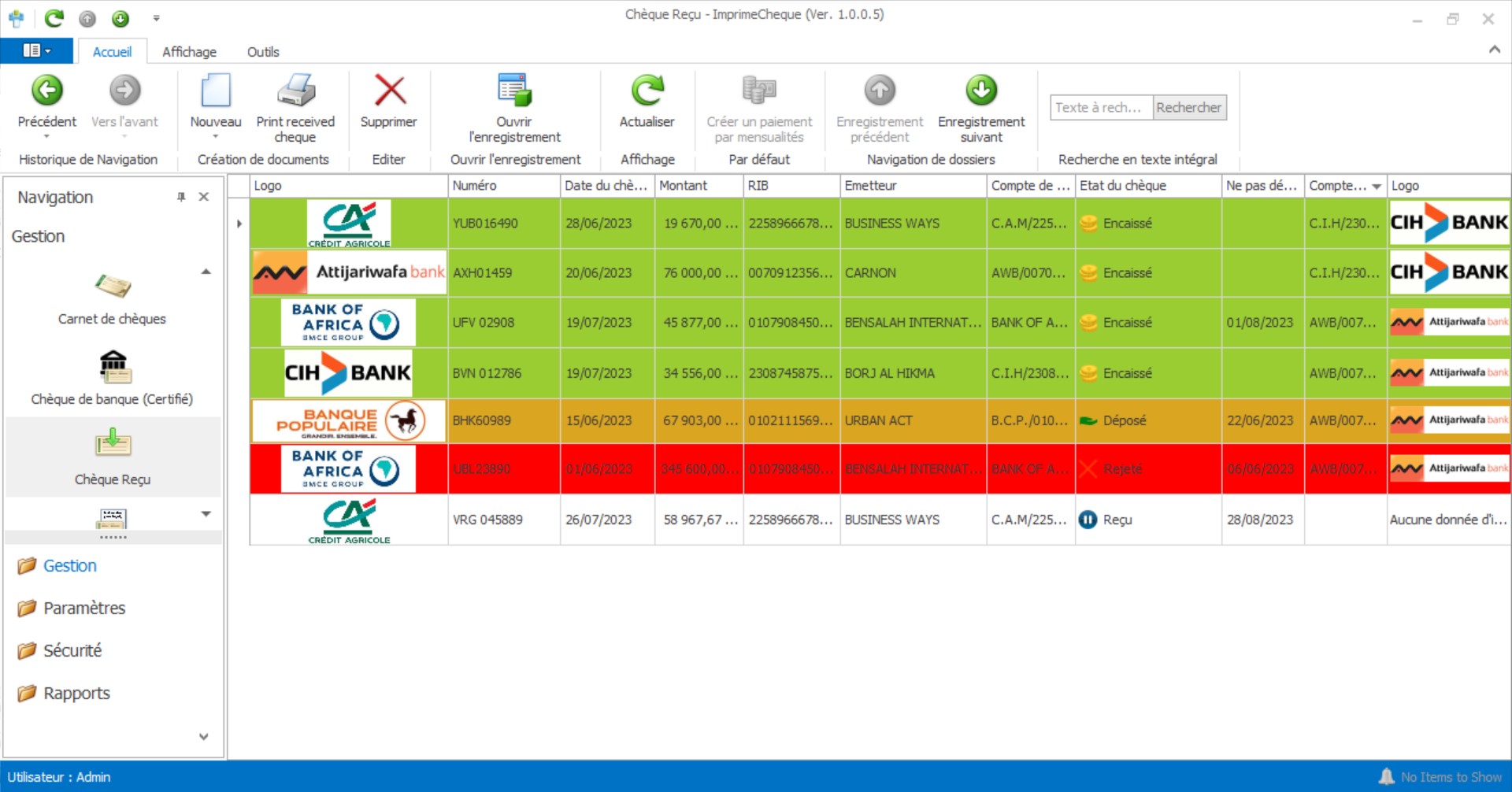
Task: Click the cheque scanner icon below Chèque Reçu
Action: tap(112, 518)
